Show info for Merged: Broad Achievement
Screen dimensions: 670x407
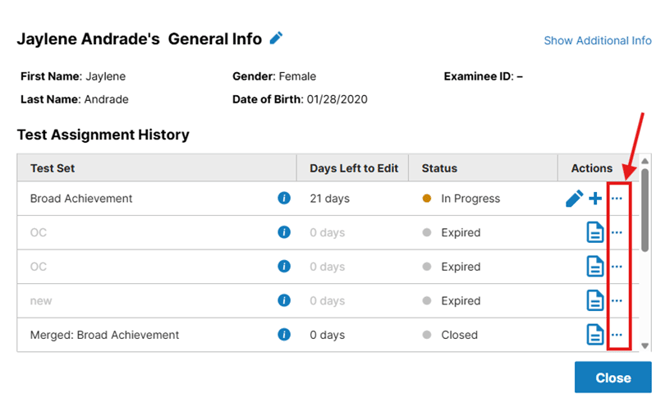point(284,335)
